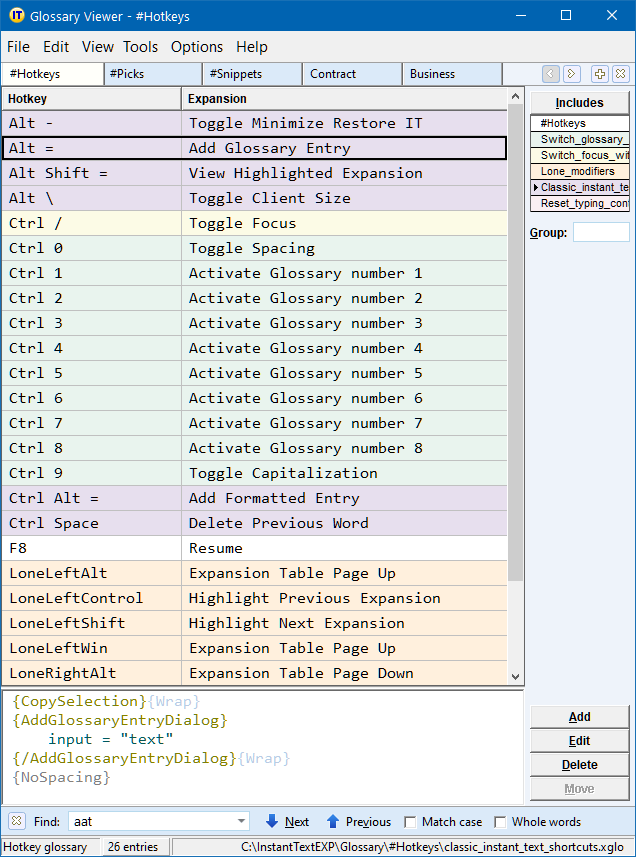
Task: Click the Add button
Action: [x=579, y=717]
